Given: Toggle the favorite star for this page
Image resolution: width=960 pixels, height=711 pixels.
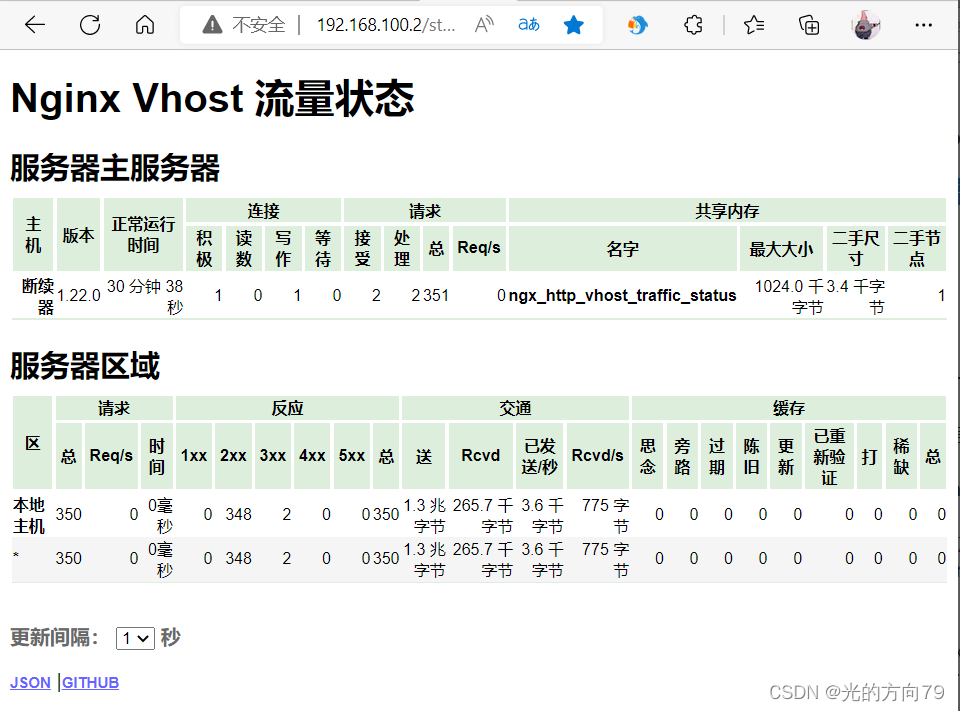Looking at the screenshot, I should (573, 24).
